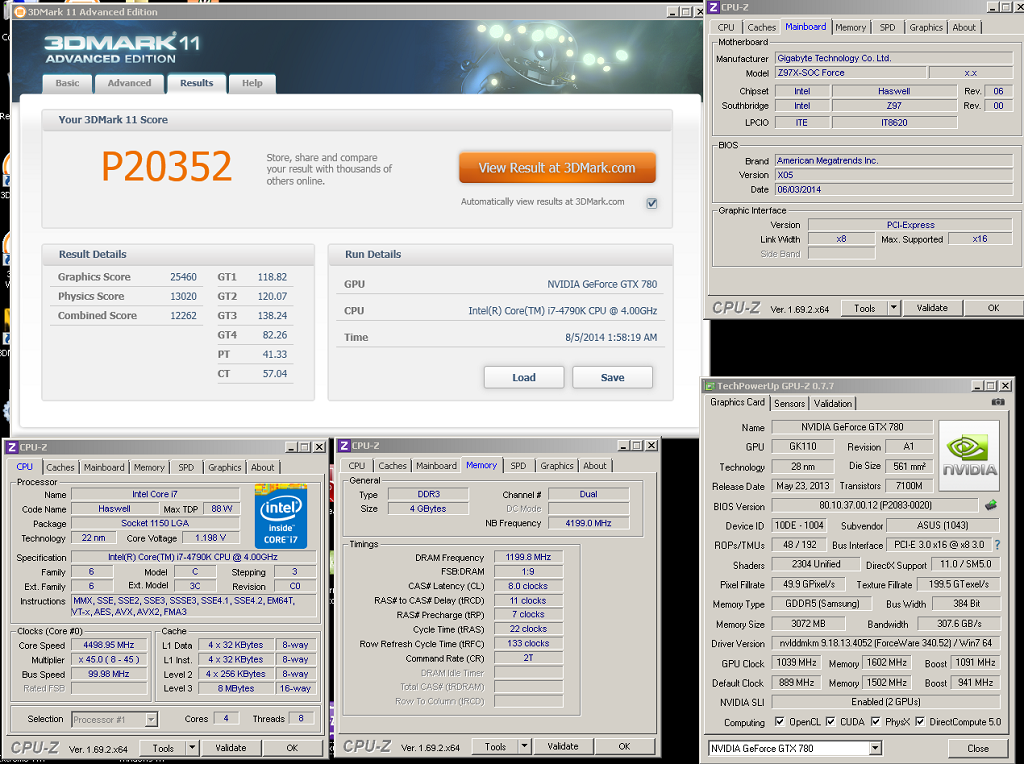Screen dimensions: 1024x764
Task: Select the Results tab in 3DMark
Action: pos(197,83)
